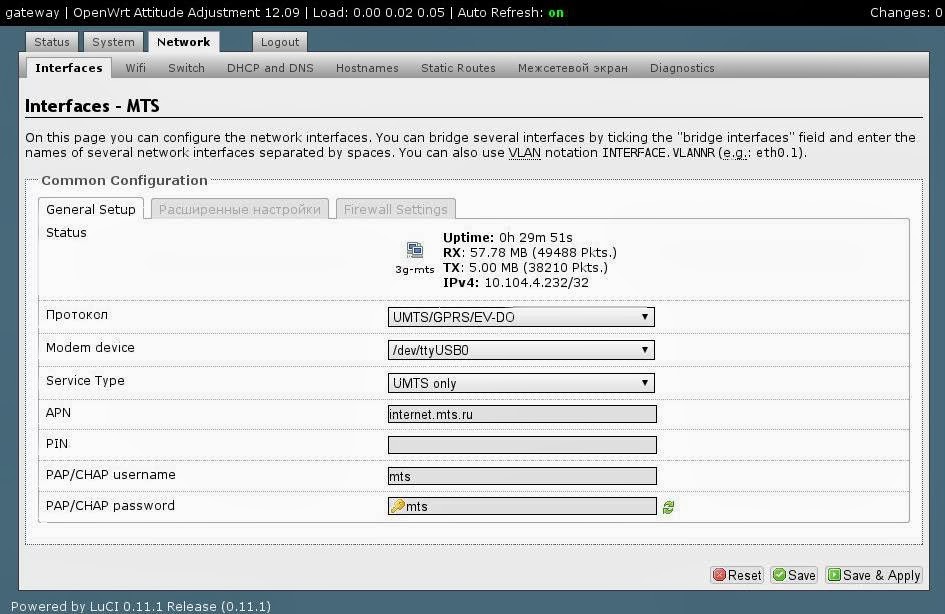Open the Switch subtab
Screen dimensions: 945x614
(x=186, y=68)
